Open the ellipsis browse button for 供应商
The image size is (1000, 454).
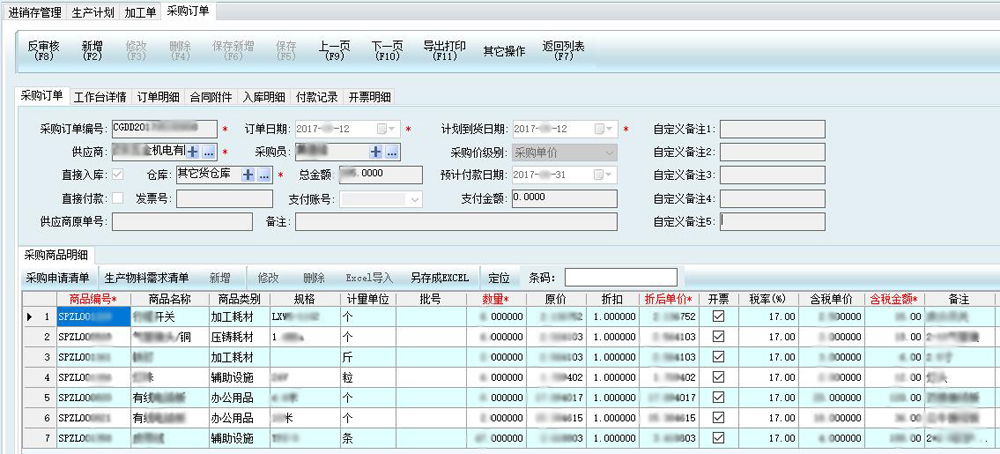coord(209,152)
